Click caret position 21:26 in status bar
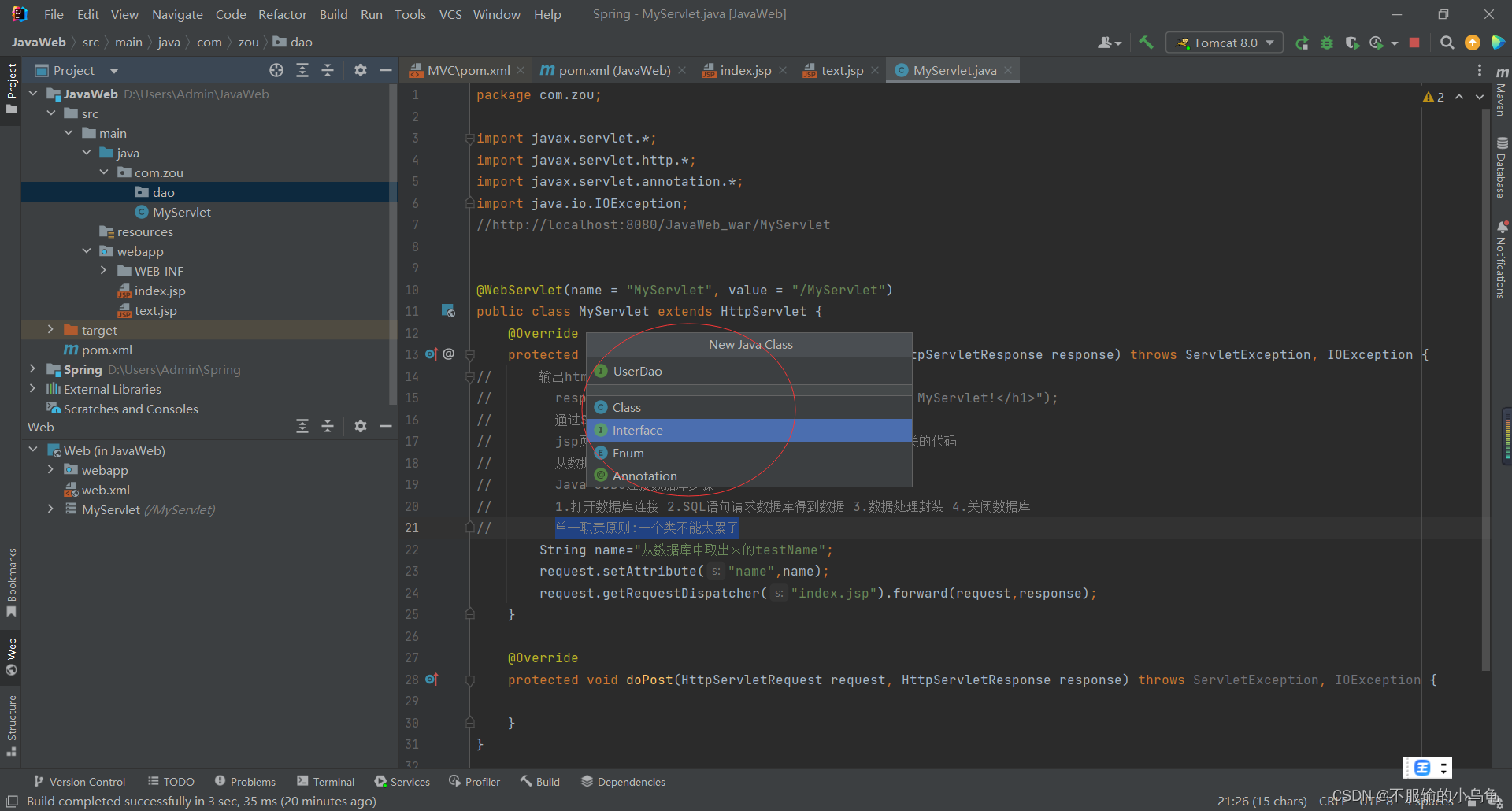The image size is (1512, 811). 1262,801
